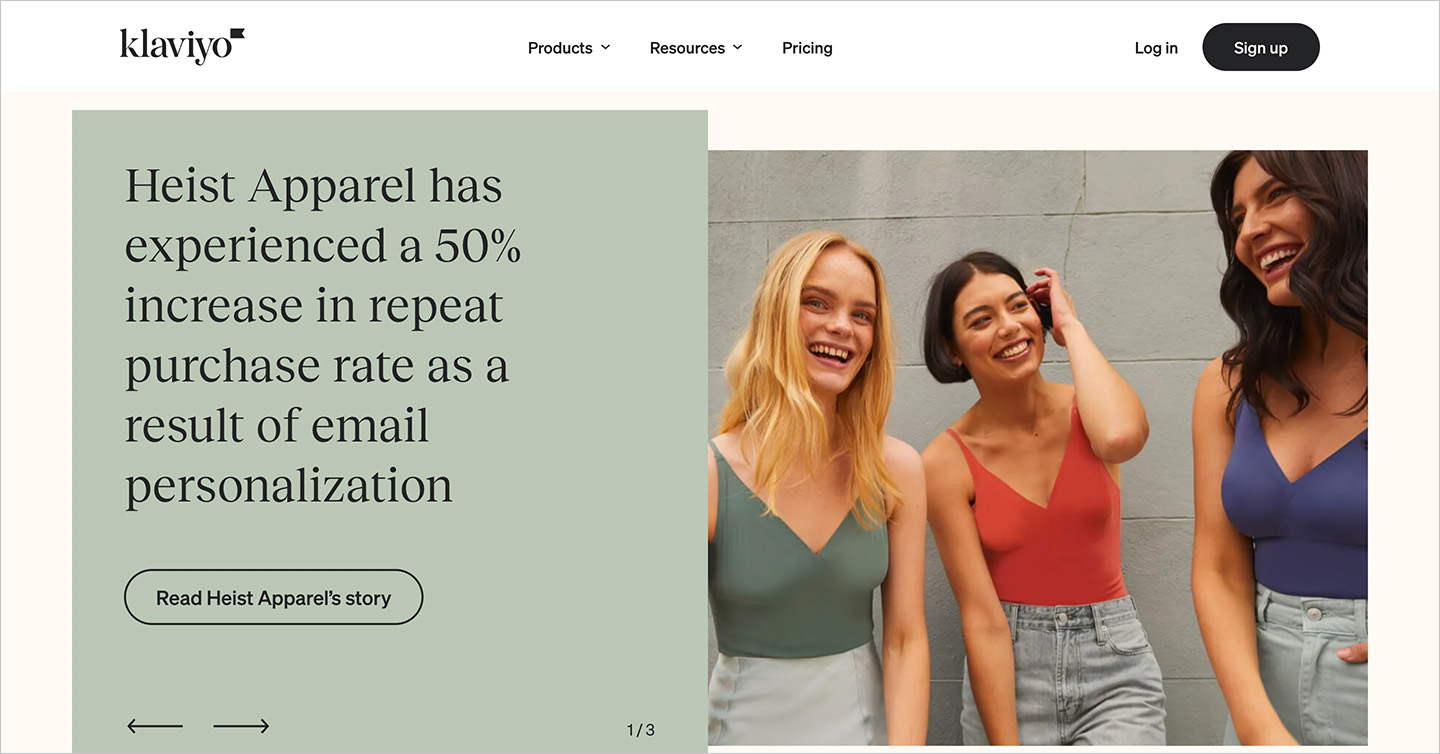
Task: Click the Heist Apparel headline text
Action: [323, 336]
